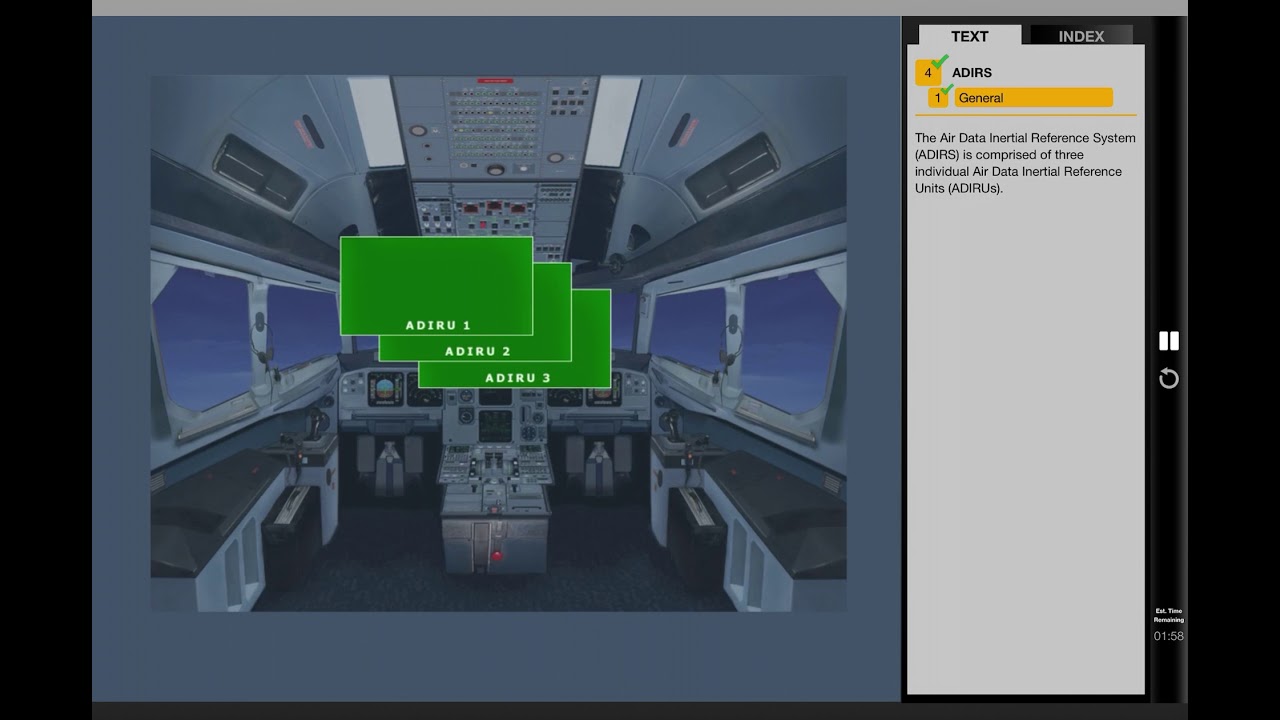Viewport: 1280px width, 720px height.
Task: Replay the current slide
Action: [1169, 379]
